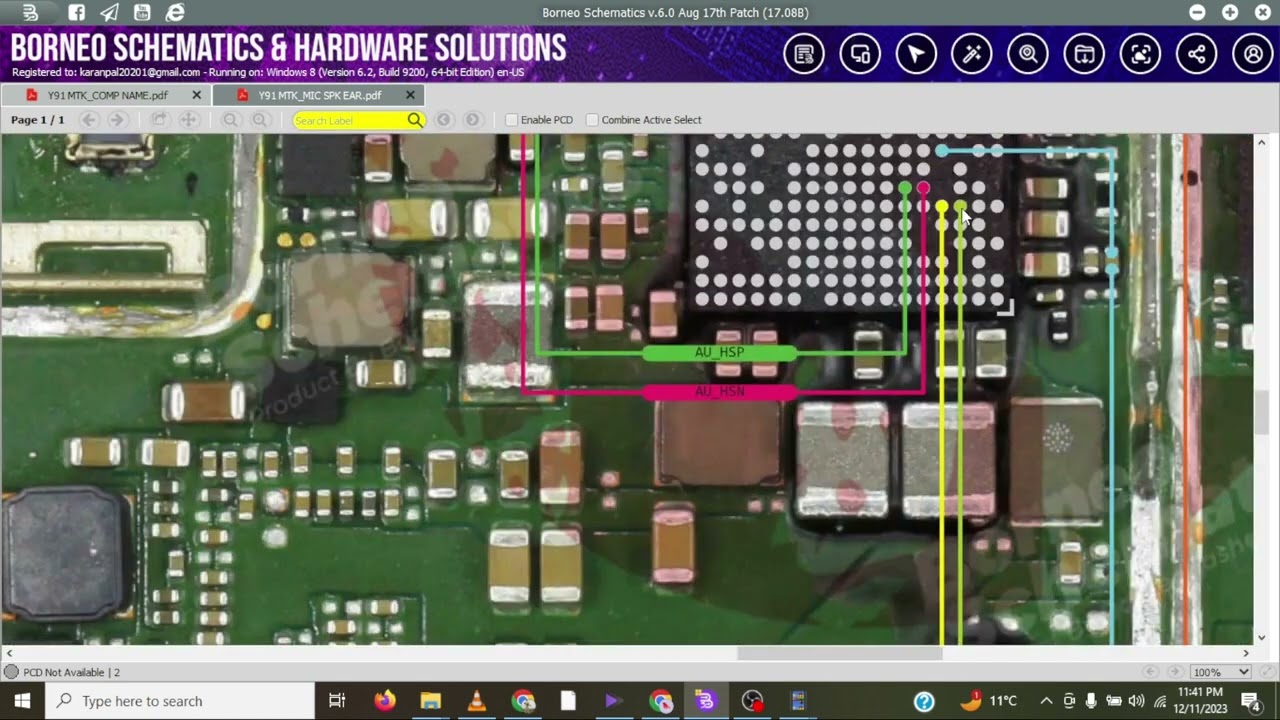Viewport: 1280px width, 720px height.
Task: Click the screen capture round icon
Action: click(1140, 54)
